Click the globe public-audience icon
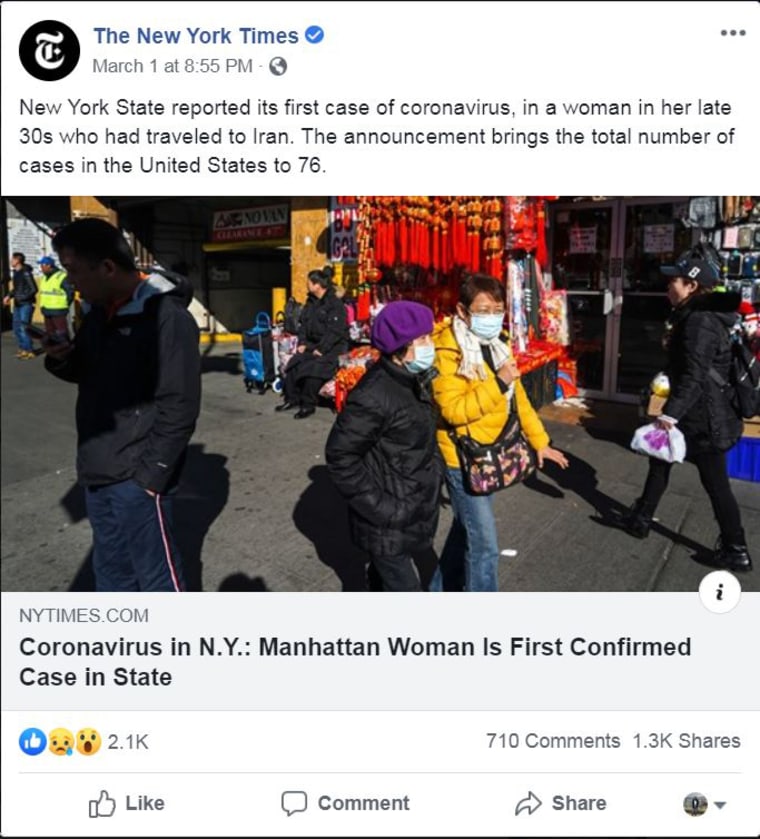The image size is (760, 839). pyautogui.click(x=278, y=67)
